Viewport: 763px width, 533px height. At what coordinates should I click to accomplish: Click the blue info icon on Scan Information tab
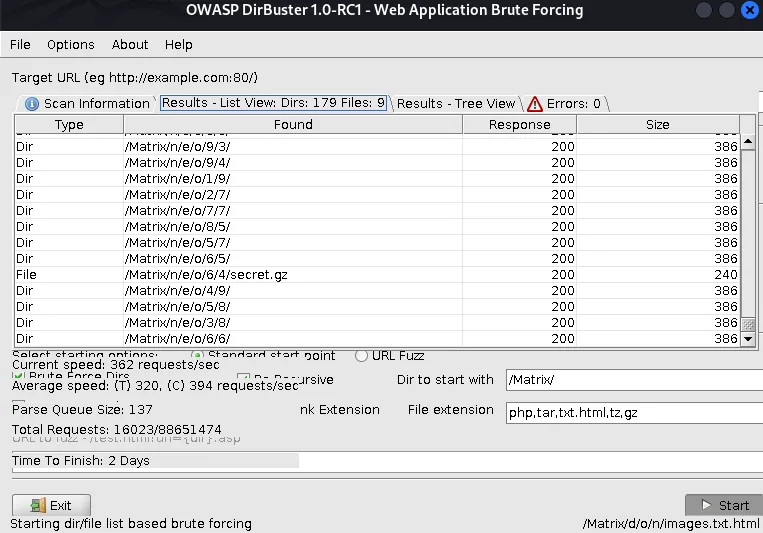click(32, 104)
